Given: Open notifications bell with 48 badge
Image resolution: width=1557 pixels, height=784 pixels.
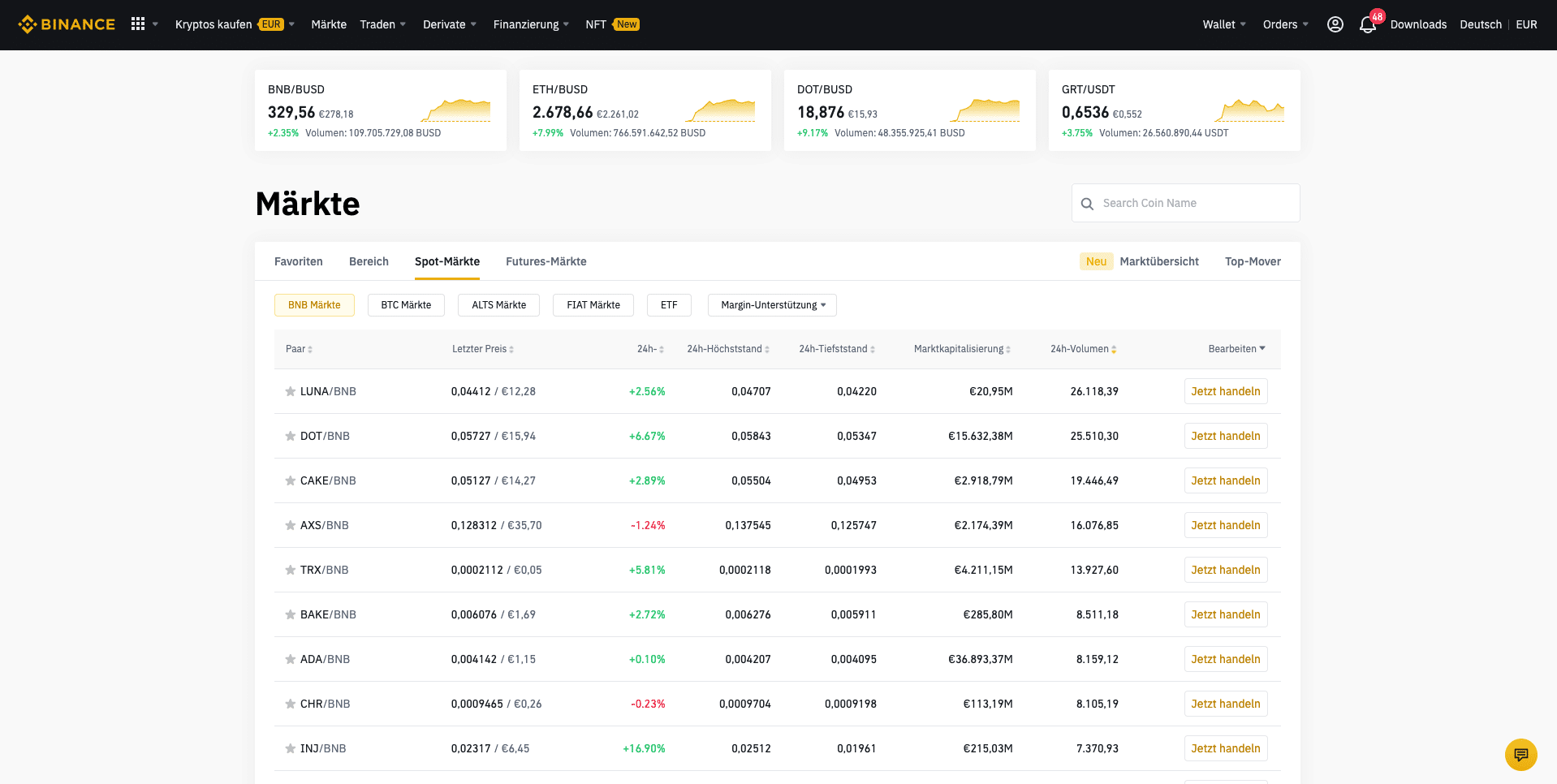Looking at the screenshot, I should pos(1369,24).
